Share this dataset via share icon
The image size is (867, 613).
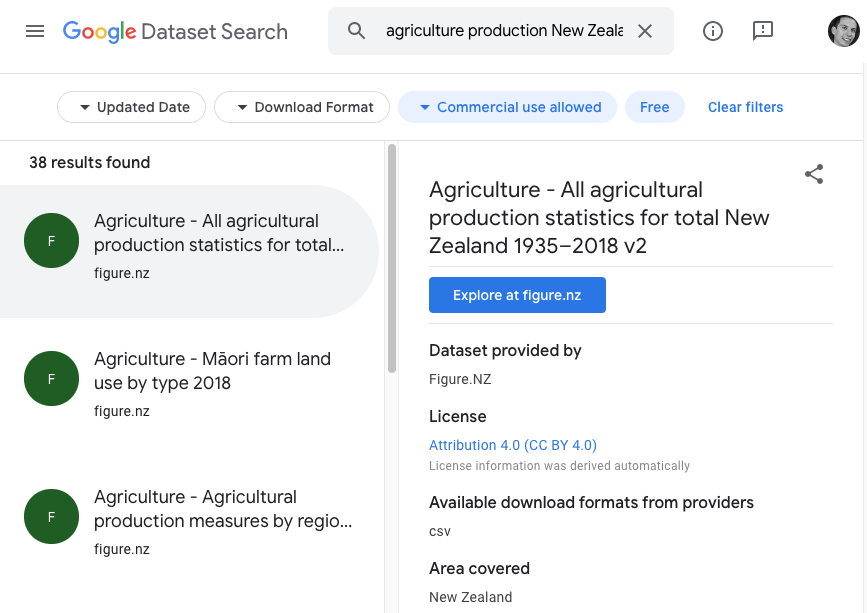pyautogui.click(x=814, y=175)
